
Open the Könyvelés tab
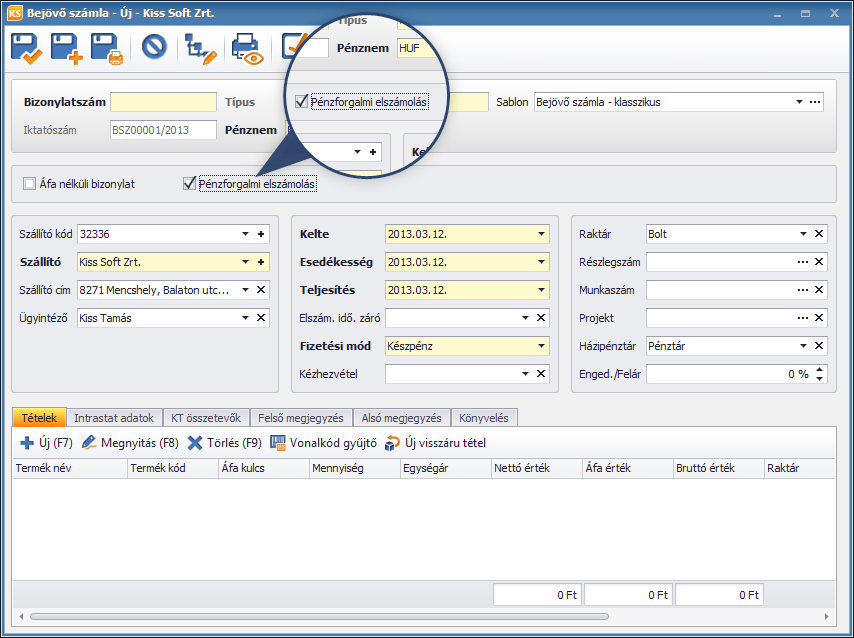(484, 418)
